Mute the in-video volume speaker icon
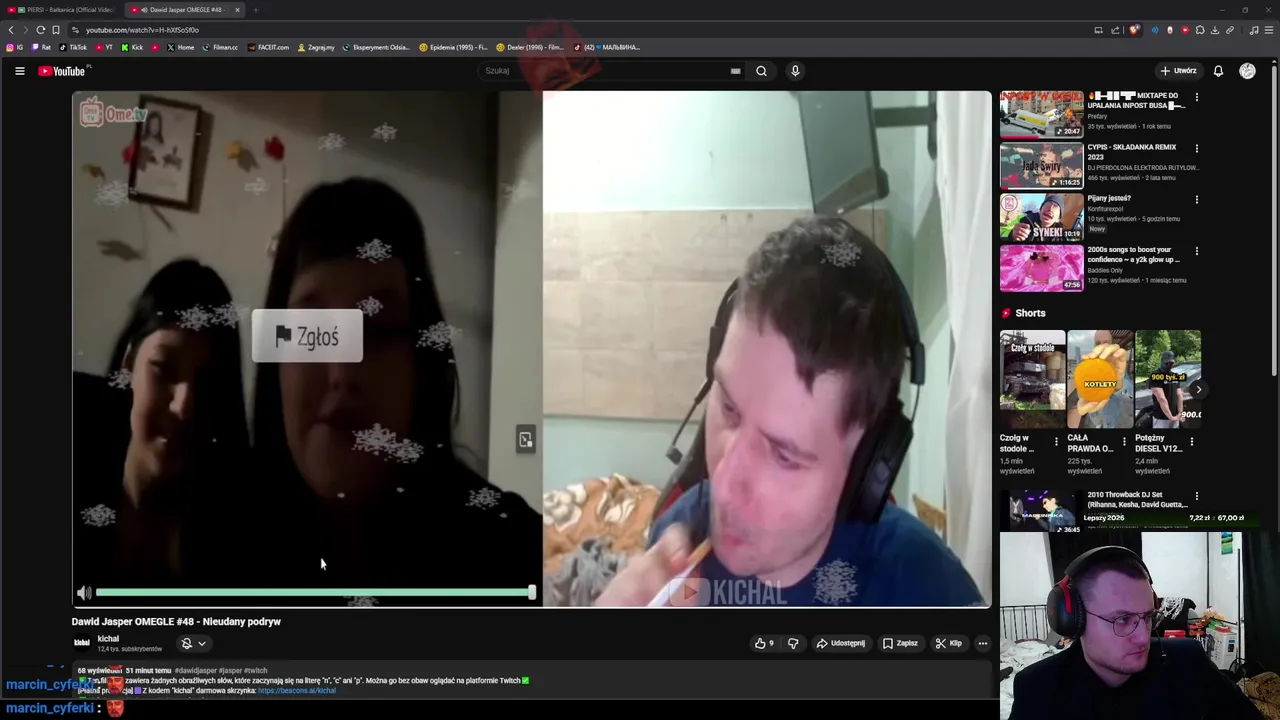The image size is (1280, 720). tap(84, 593)
